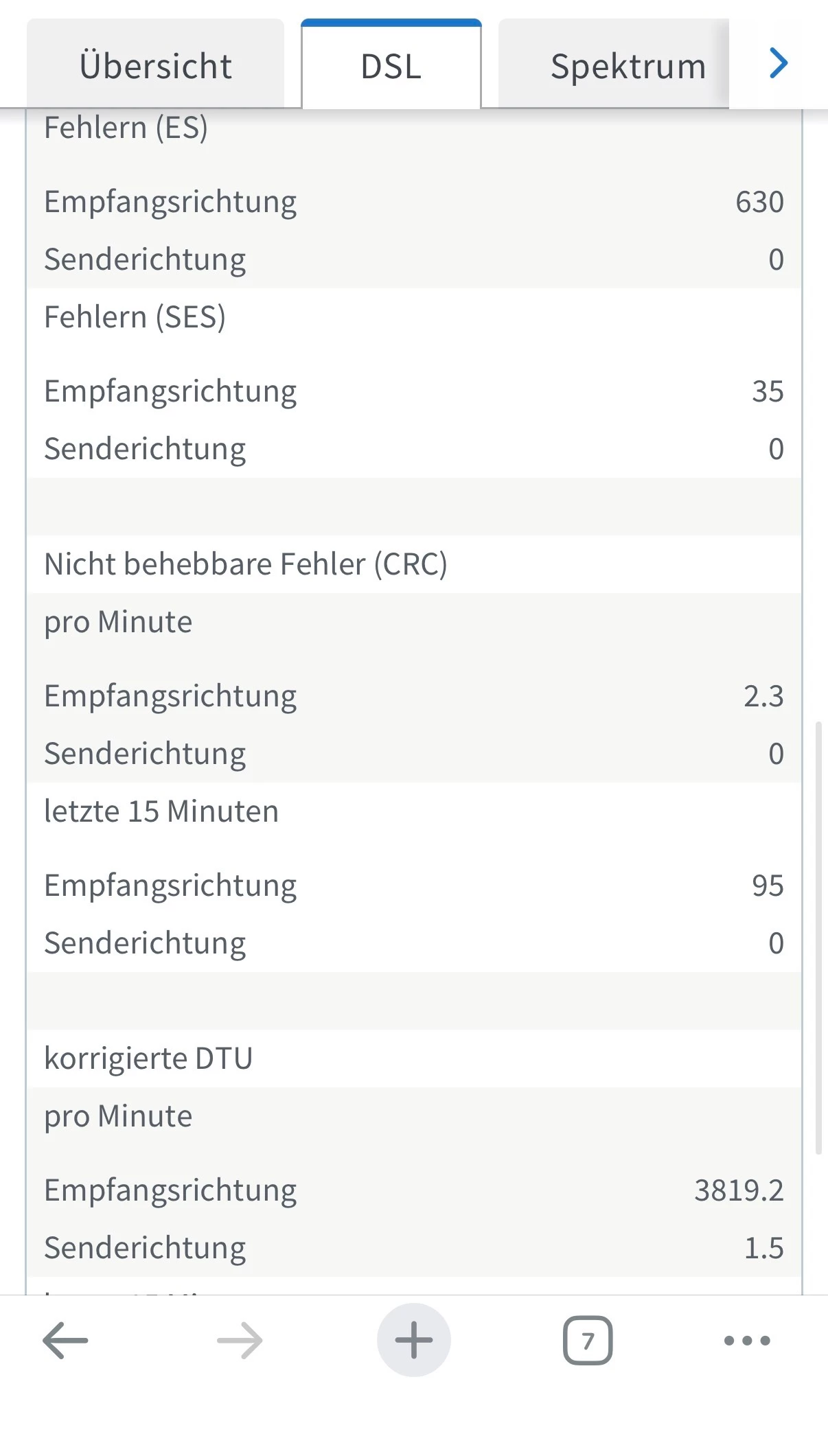Screen dimensions: 828x1456
Task: Click the DTU Senderichtung value 1.5
Action: tap(763, 1248)
